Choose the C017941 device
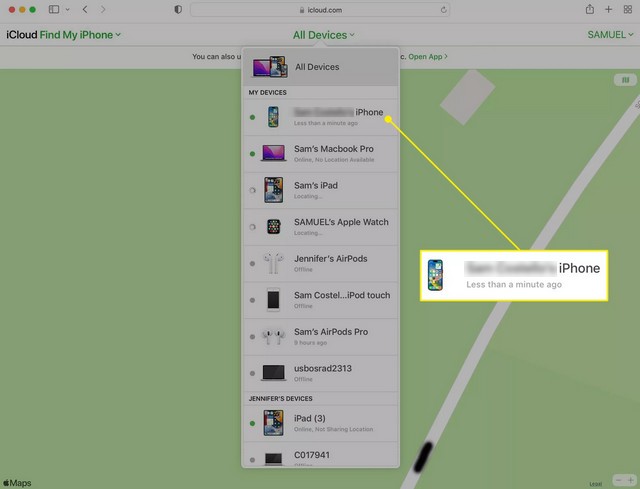 pos(321,455)
